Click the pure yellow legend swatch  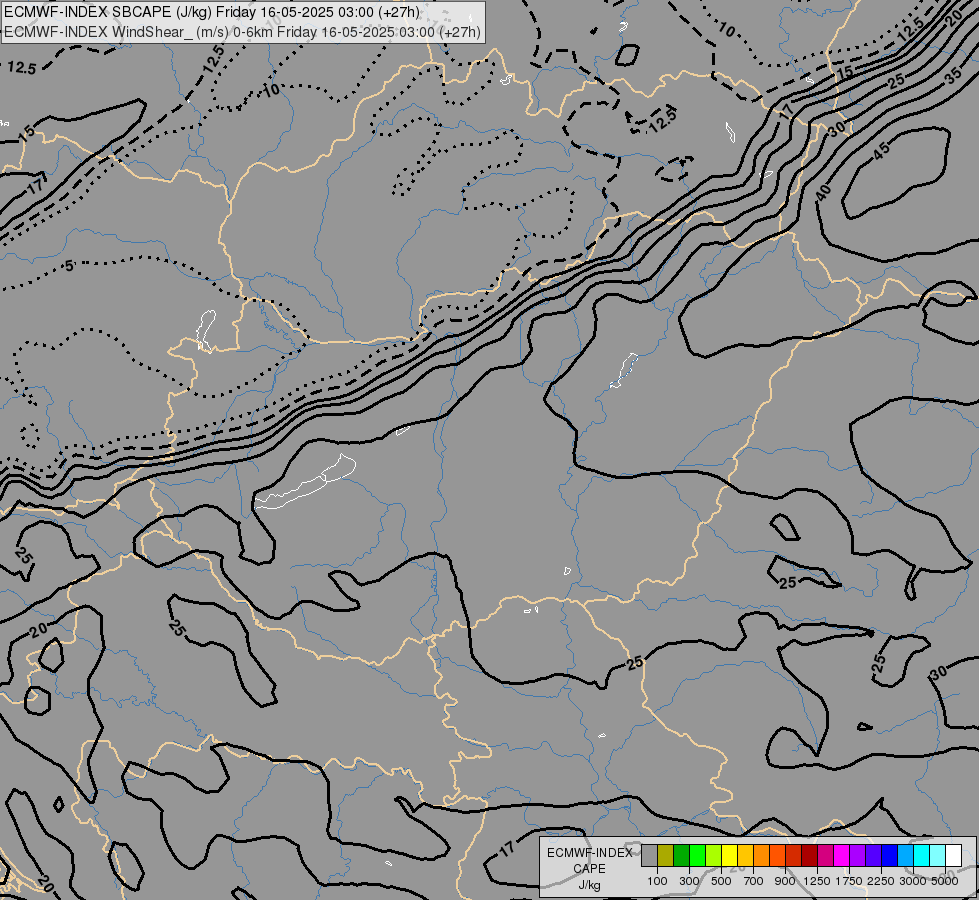(x=729, y=855)
